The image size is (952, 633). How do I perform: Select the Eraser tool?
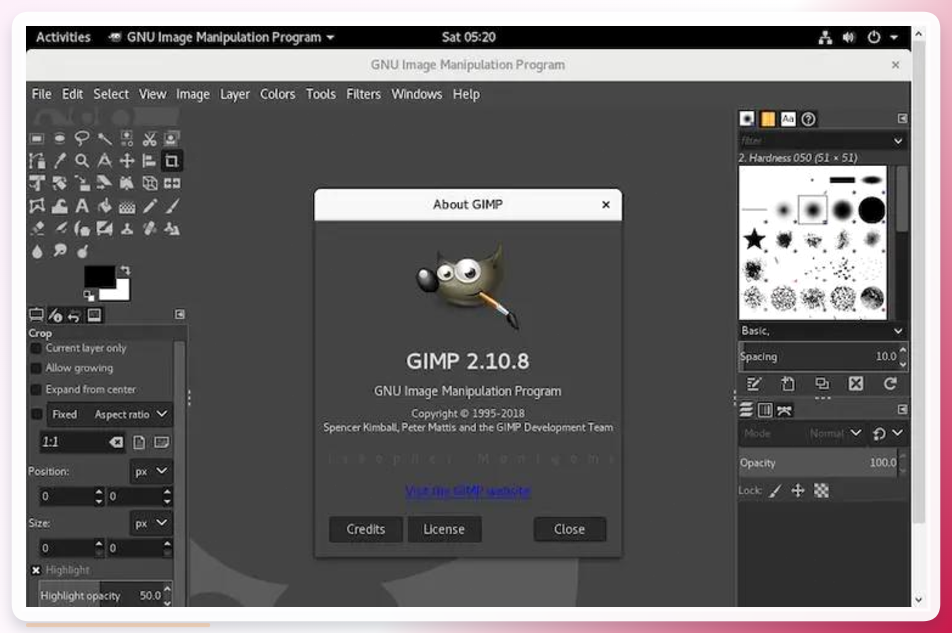click(x=37, y=229)
